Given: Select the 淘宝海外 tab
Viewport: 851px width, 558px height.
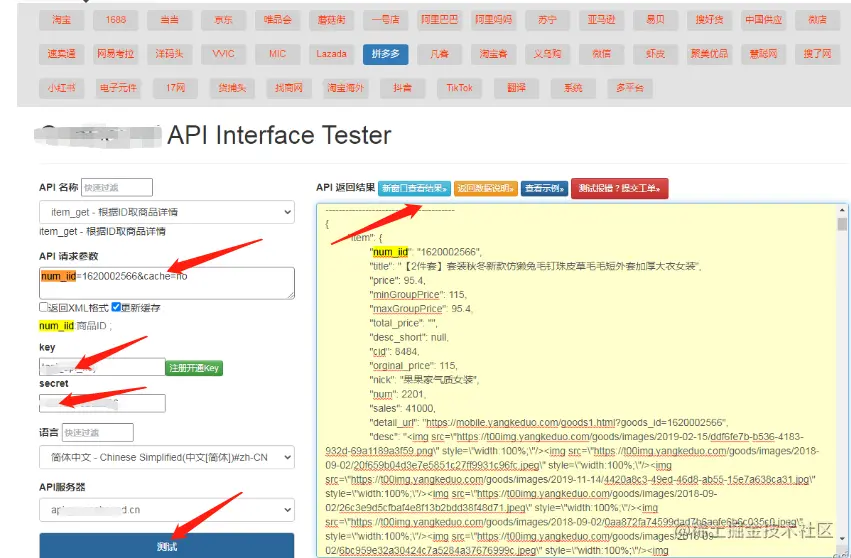Looking at the screenshot, I should [345, 88].
